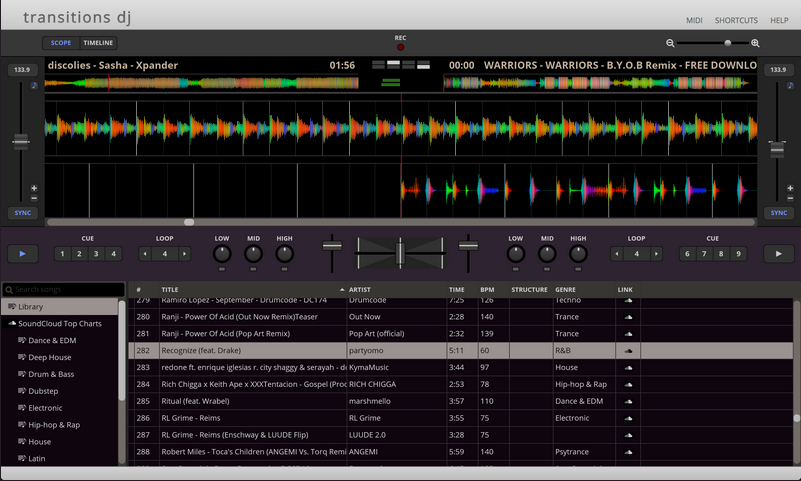Sort songs by TITLE column
The height and width of the screenshot is (481, 801).
pos(252,290)
